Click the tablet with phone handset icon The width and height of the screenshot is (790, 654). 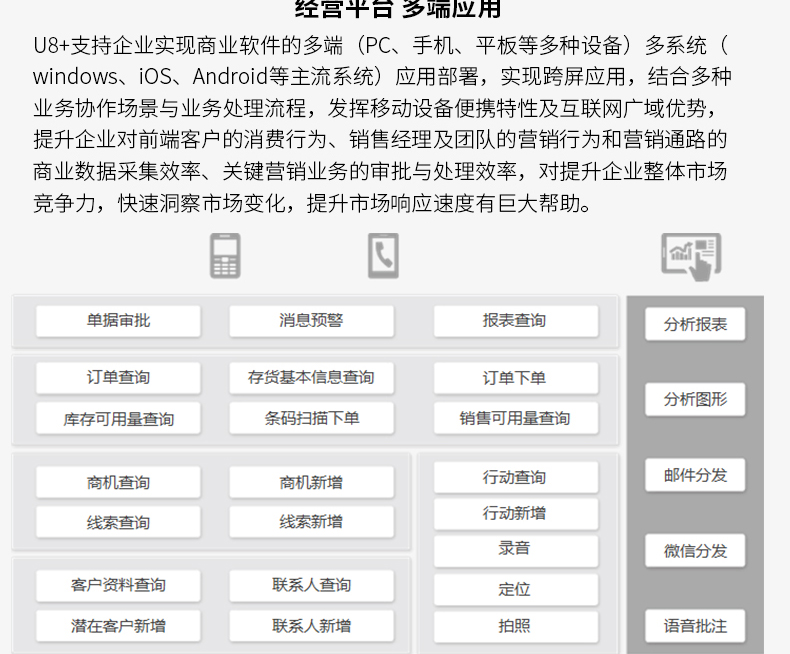point(383,255)
